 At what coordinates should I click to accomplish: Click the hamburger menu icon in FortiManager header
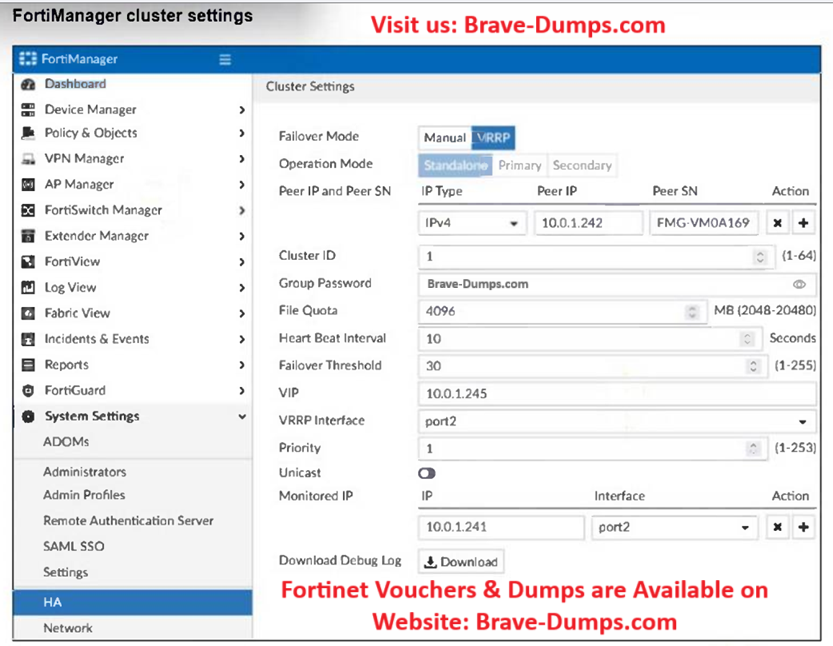(x=225, y=60)
